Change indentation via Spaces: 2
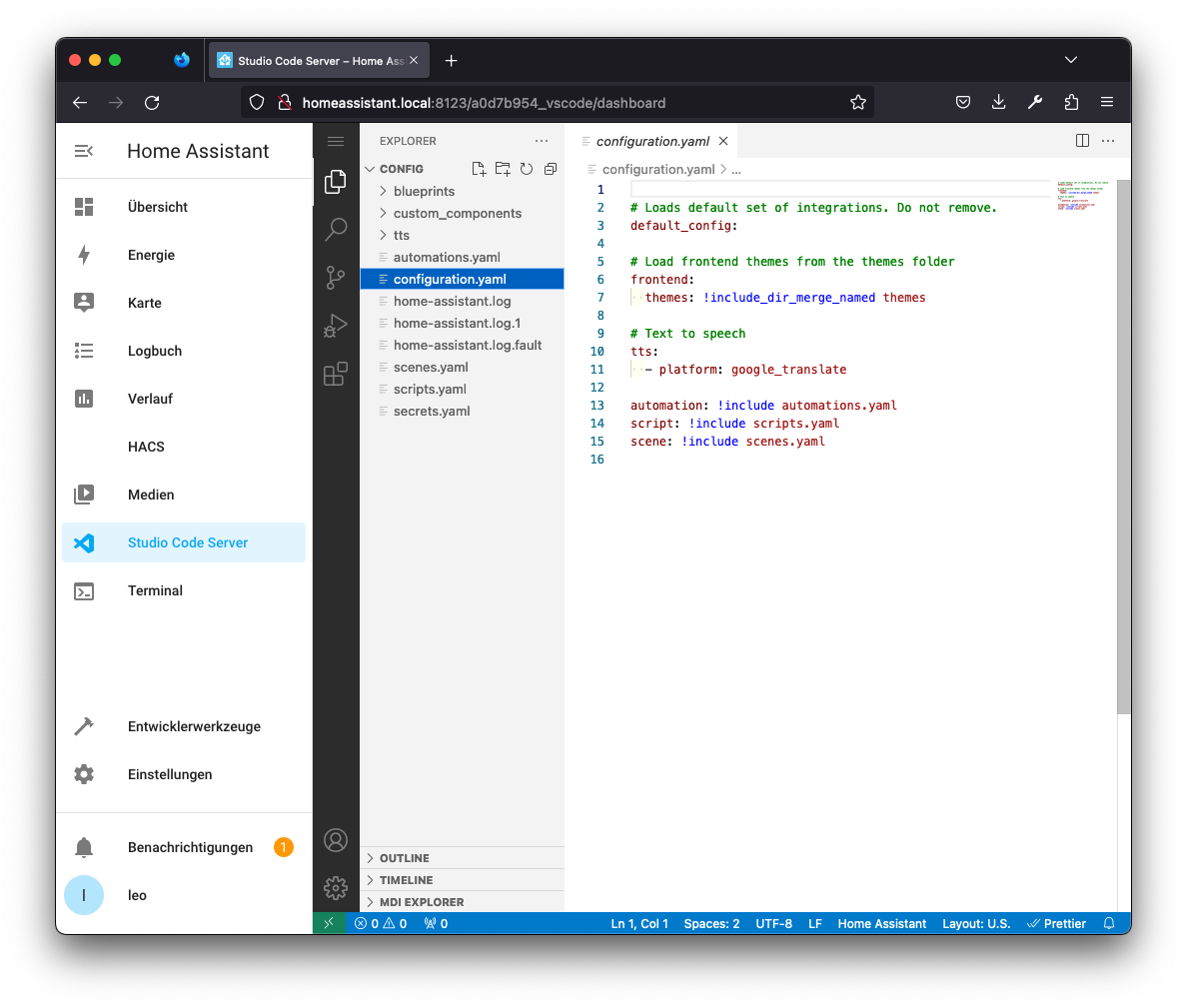This screenshot has height=1008, width=1187. 711,923
